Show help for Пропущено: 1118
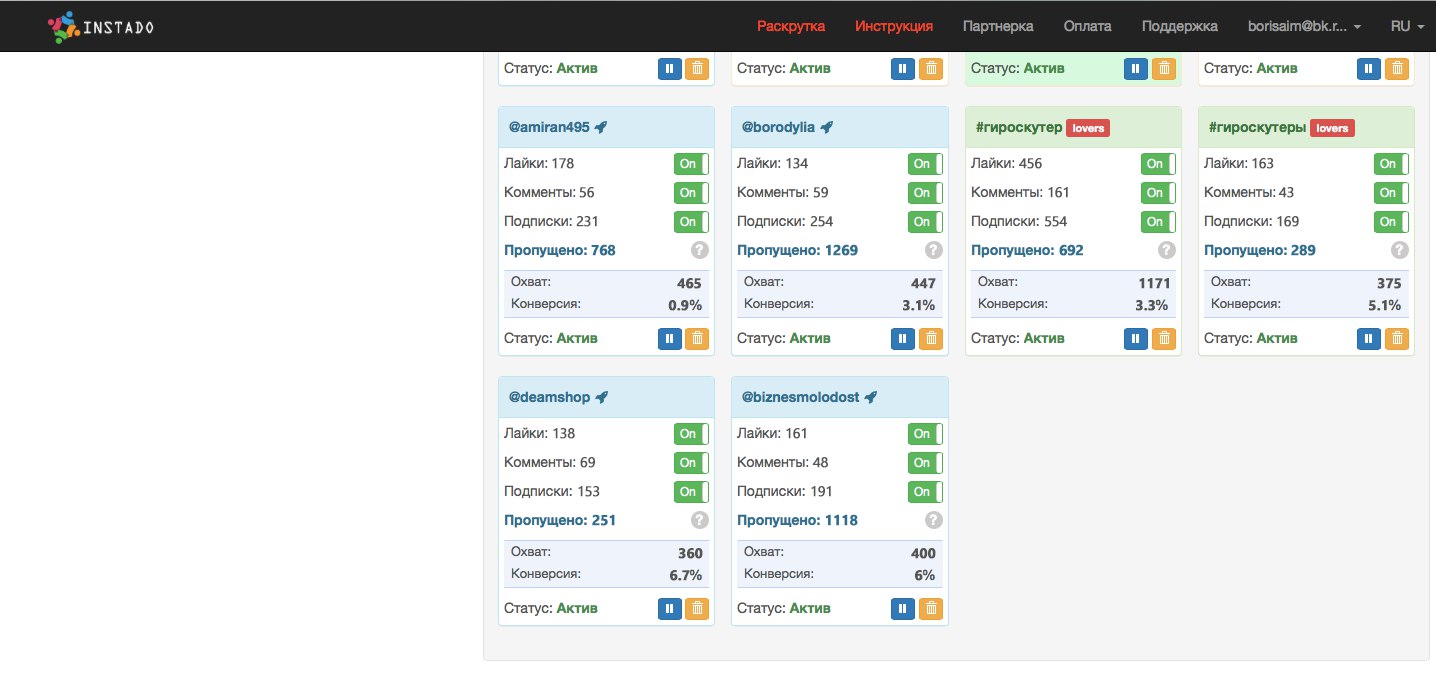 (933, 520)
